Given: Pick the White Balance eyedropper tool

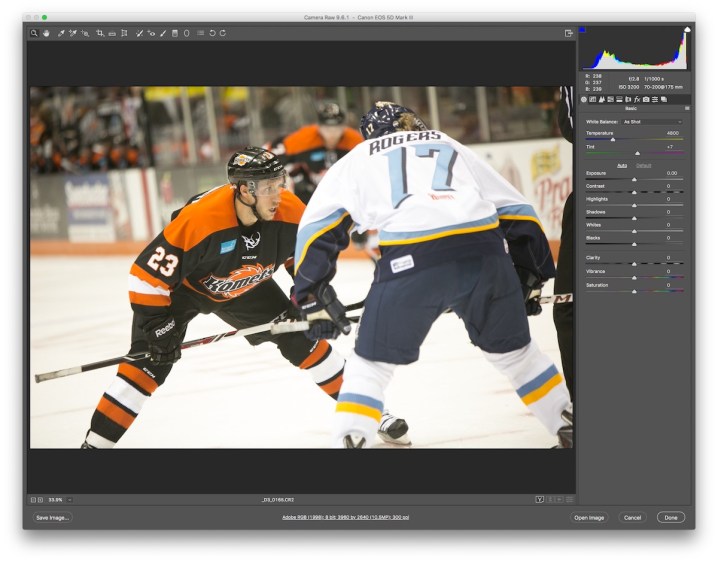Looking at the screenshot, I should (60, 33).
